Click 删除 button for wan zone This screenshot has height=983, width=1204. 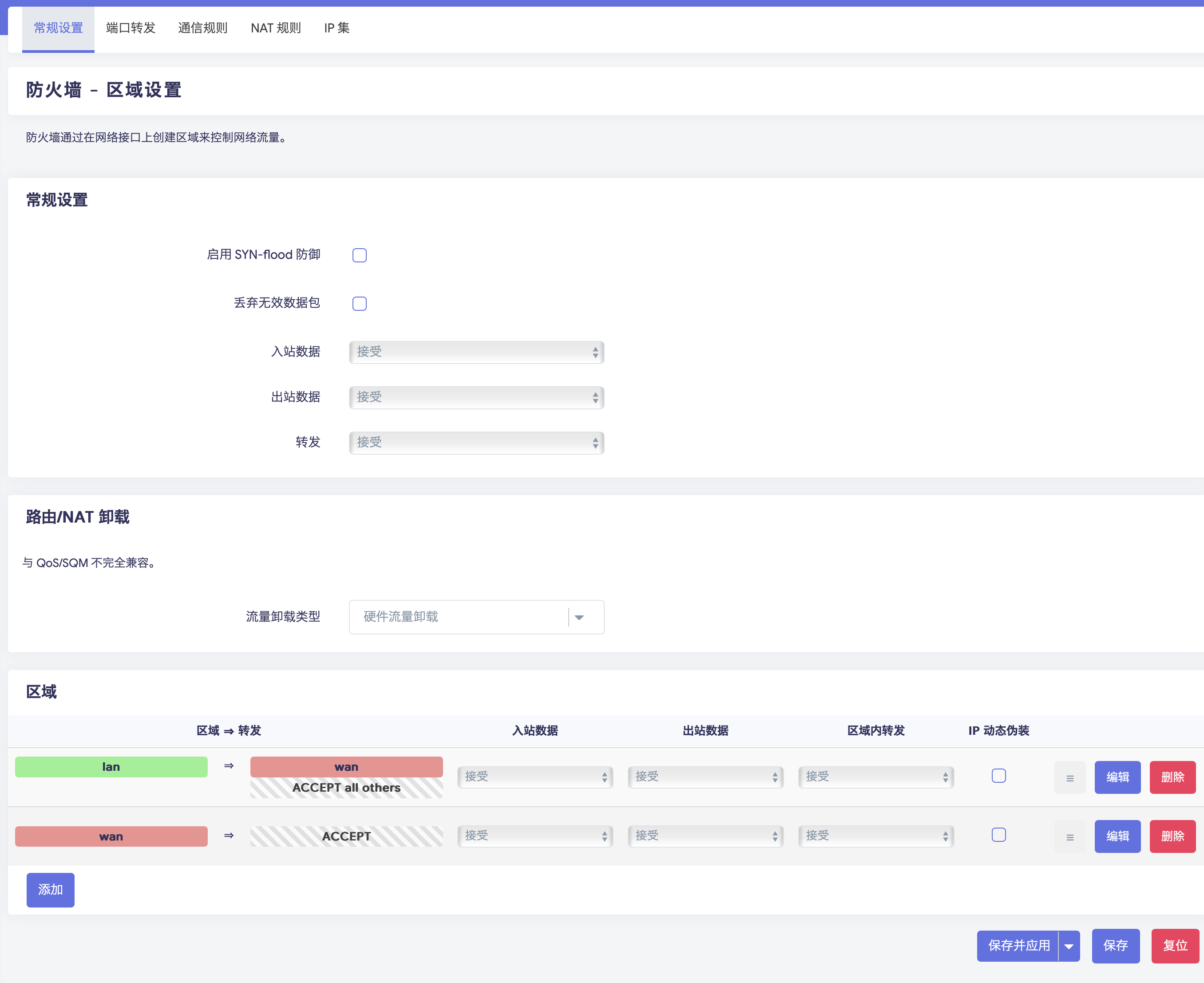pyautogui.click(x=1172, y=836)
